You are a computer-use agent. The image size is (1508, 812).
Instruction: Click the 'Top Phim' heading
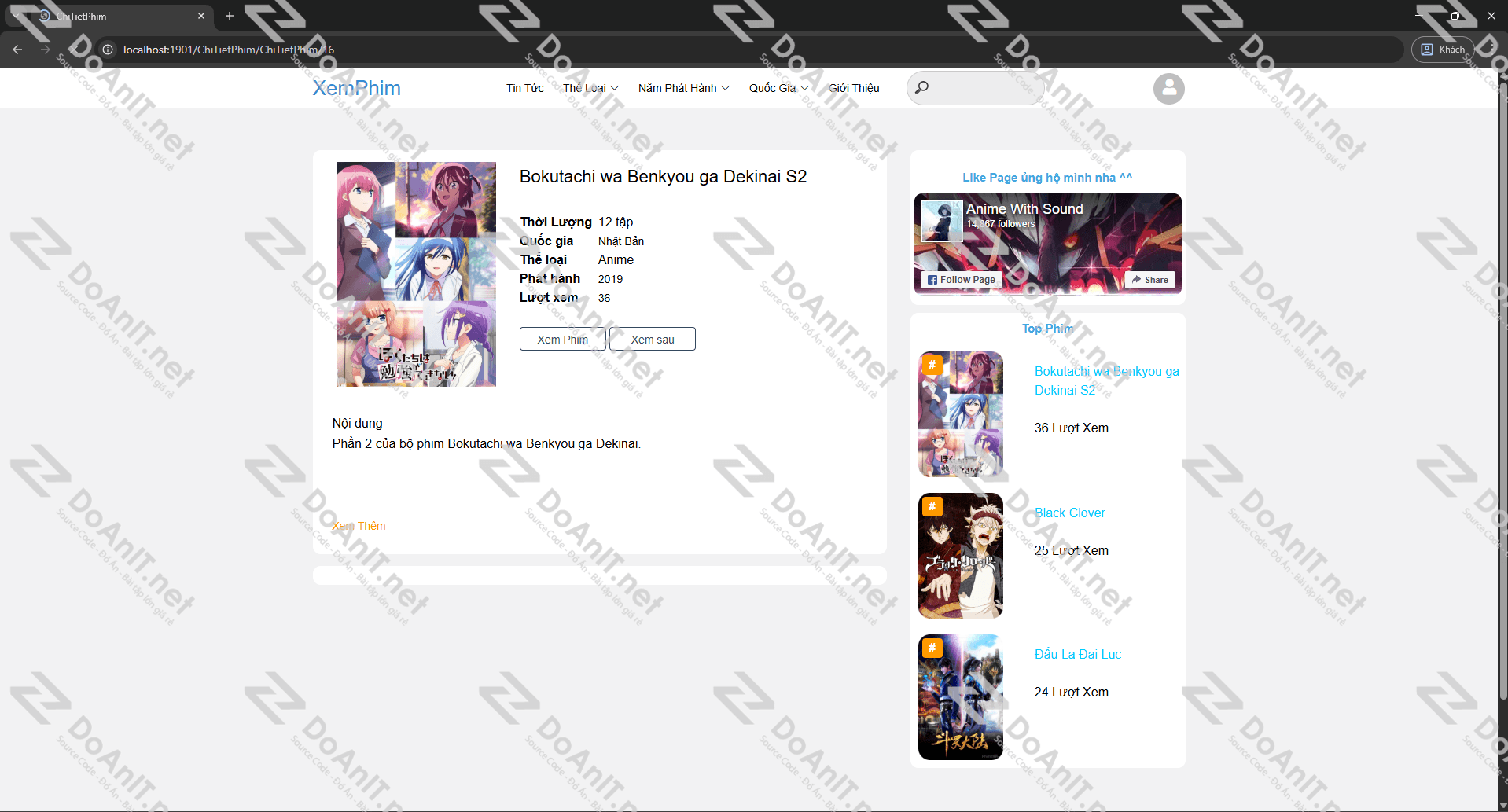tap(1047, 329)
